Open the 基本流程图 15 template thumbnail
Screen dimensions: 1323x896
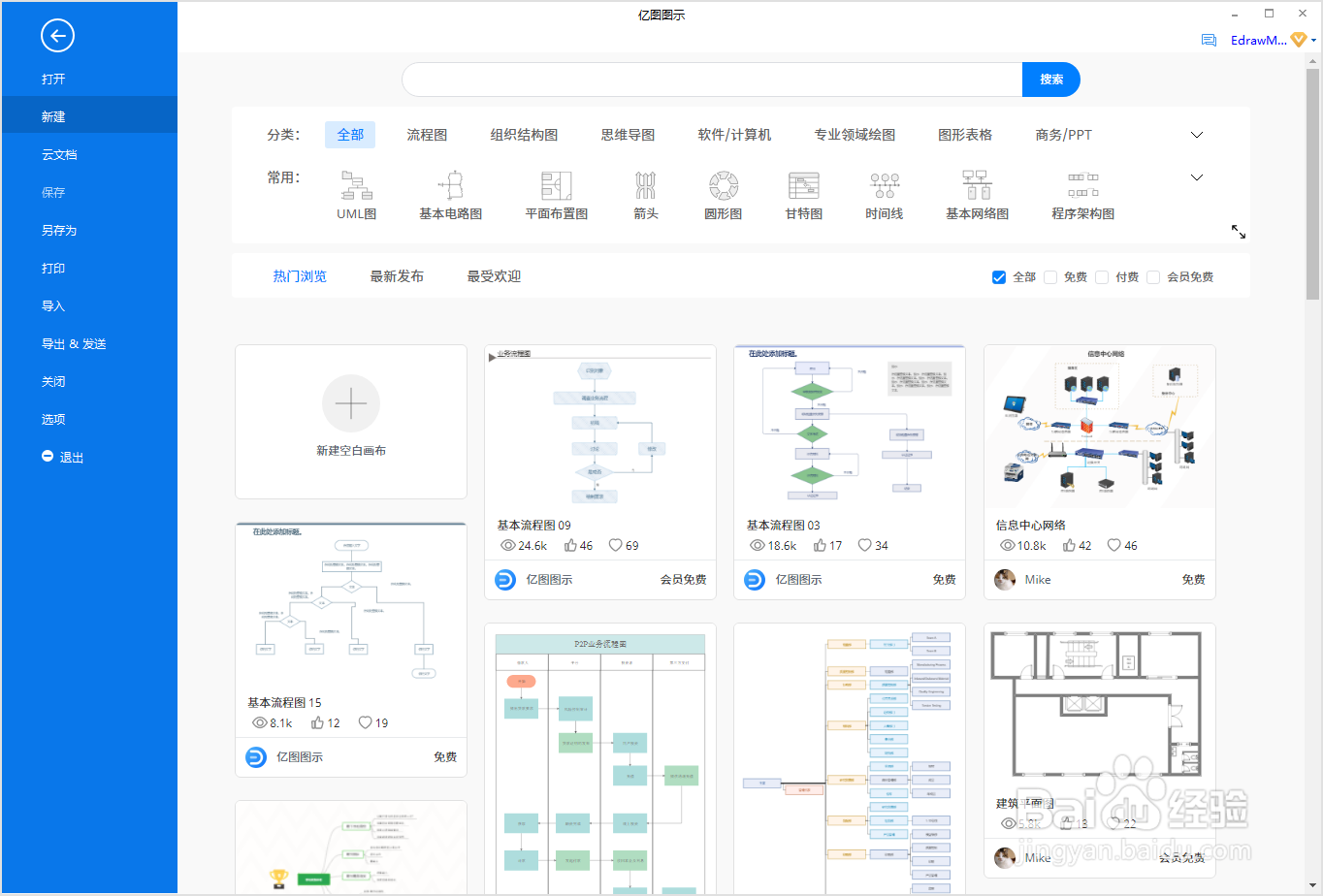pos(351,605)
